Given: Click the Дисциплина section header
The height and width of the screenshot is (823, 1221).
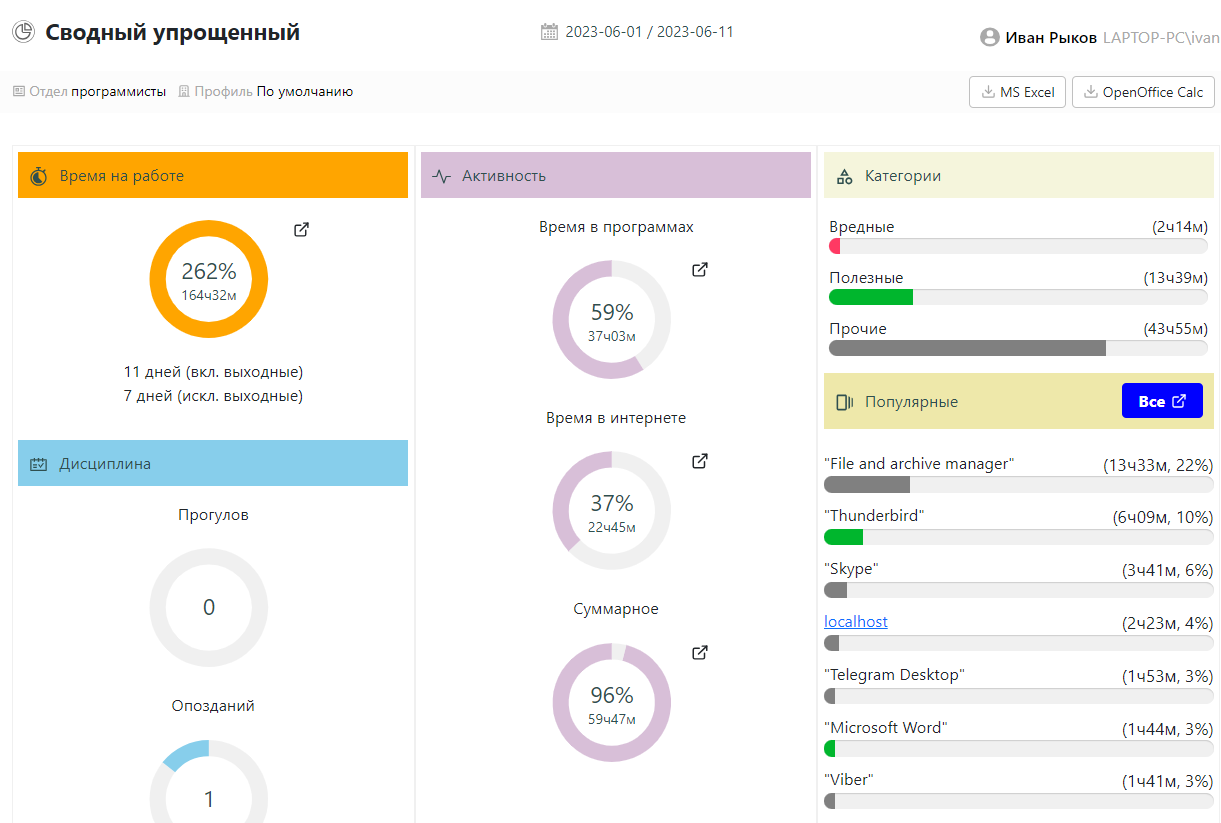Looking at the screenshot, I should 212,464.
